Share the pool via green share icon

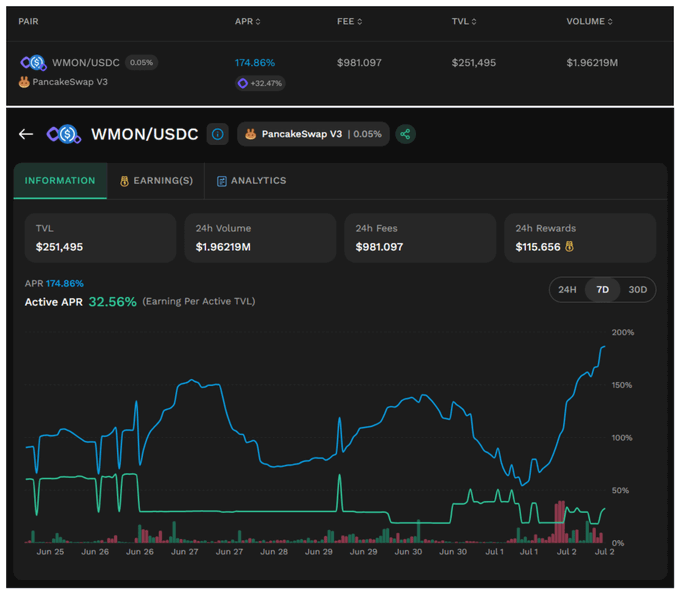point(405,134)
